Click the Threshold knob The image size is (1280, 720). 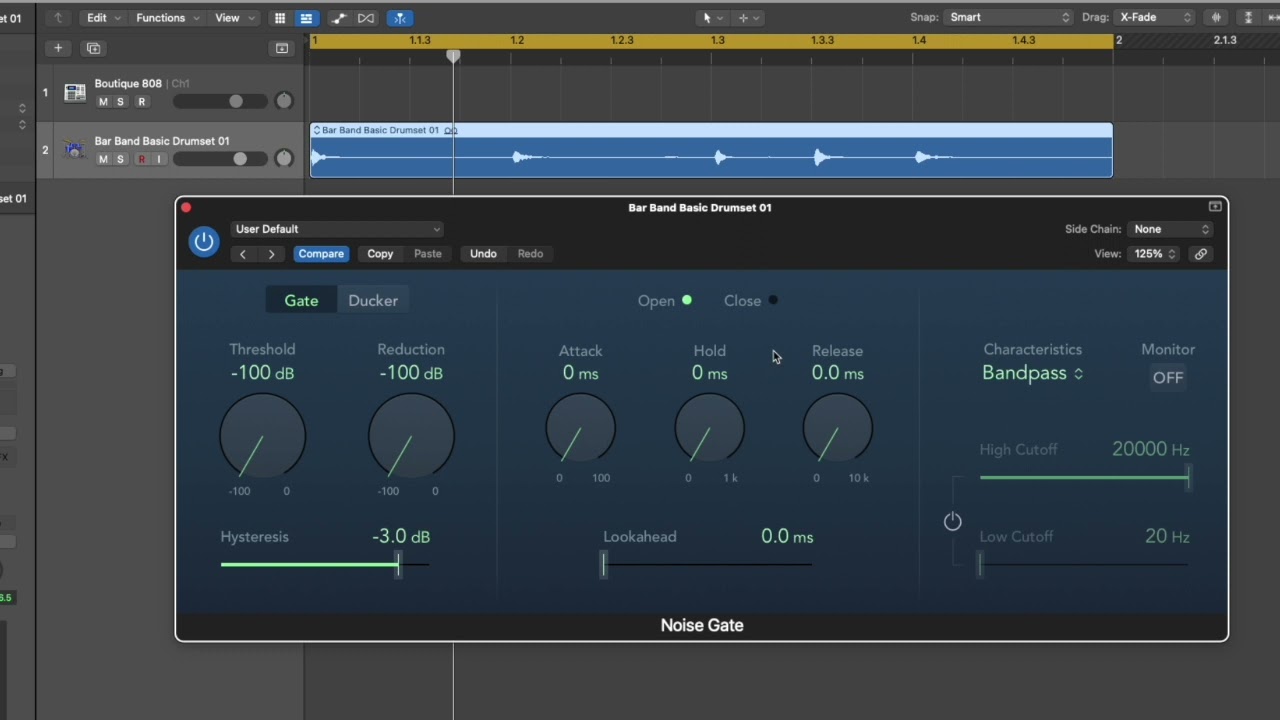[x=262, y=435]
